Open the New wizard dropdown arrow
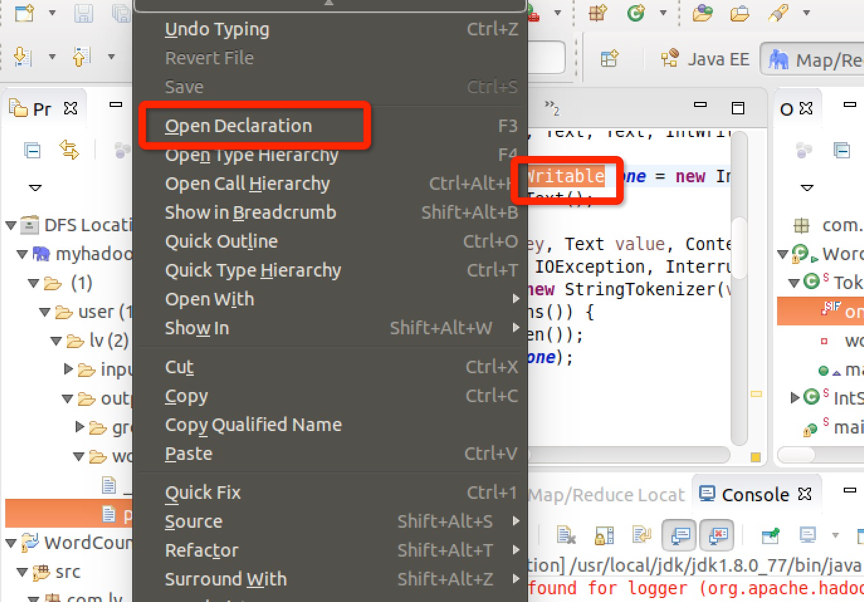The image size is (864, 602). (52, 13)
